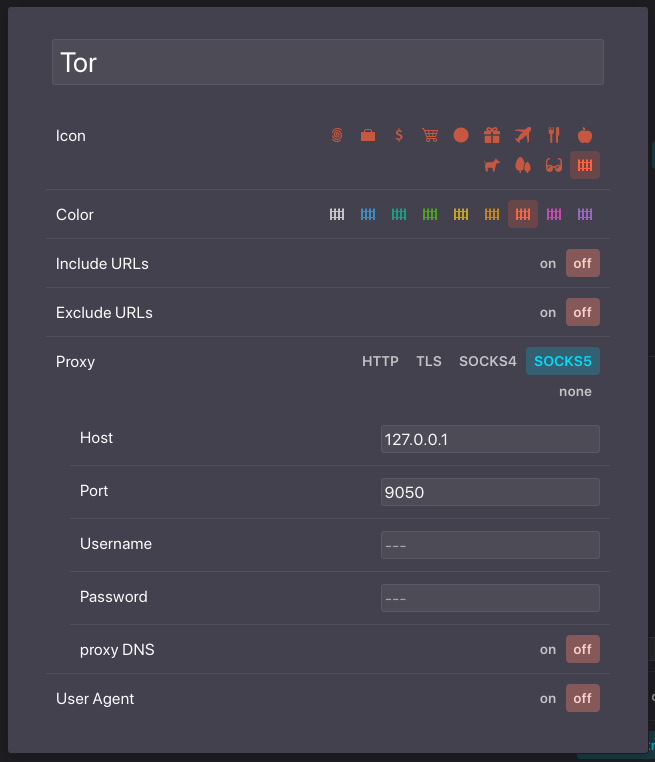Switch proxy type to SOCKS4

point(488,361)
